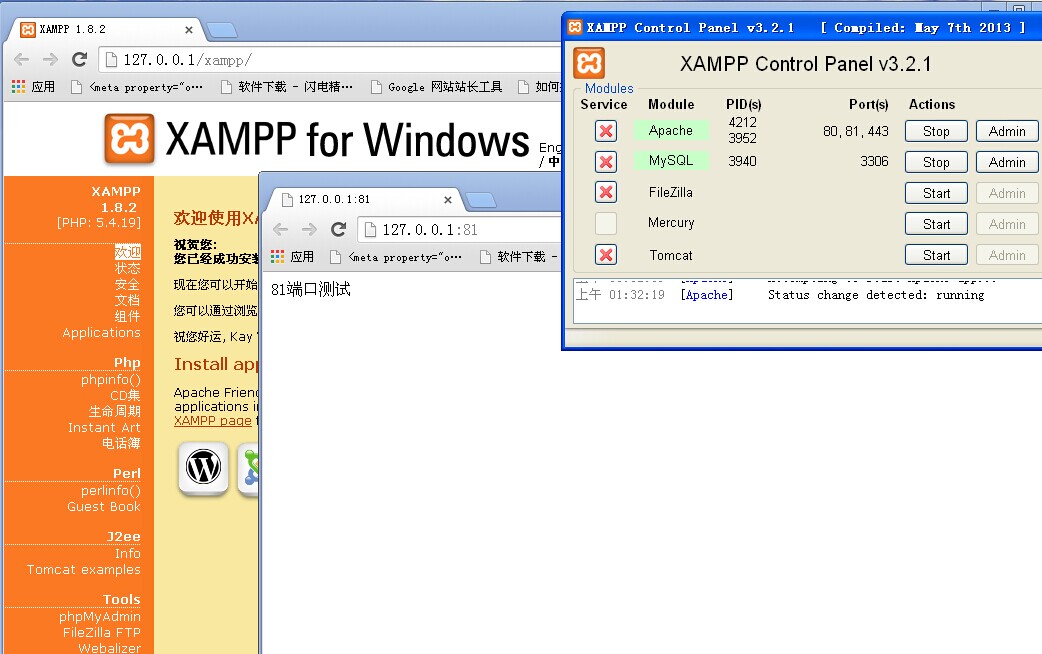
Task: Open the Google webmaster tools bookmark
Action: coord(436,87)
